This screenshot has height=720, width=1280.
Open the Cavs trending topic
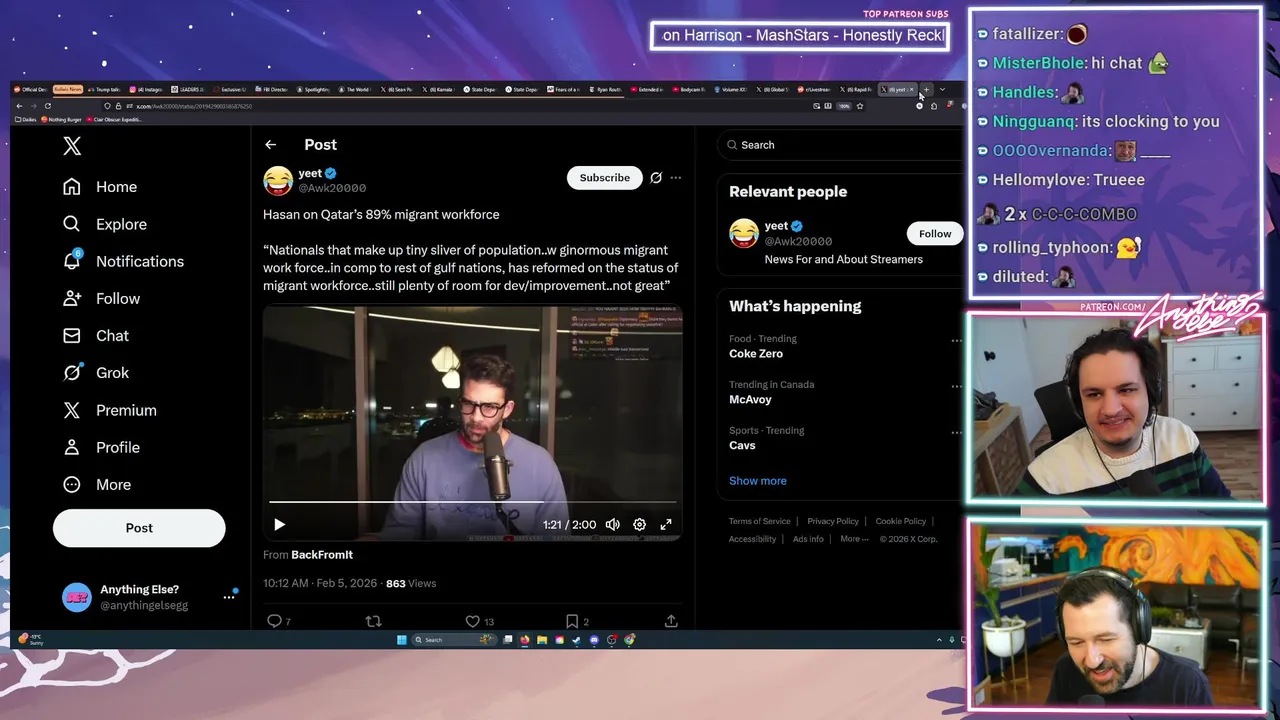click(742, 446)
